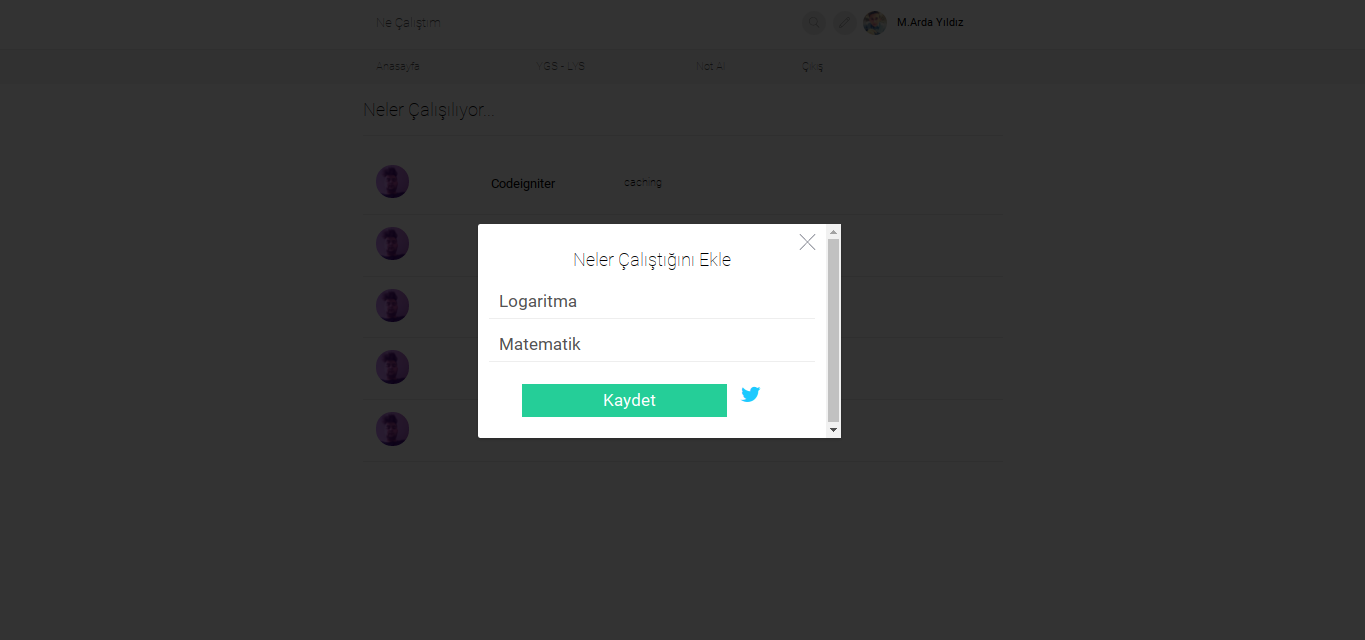Click the Twitter bird icon
Screen dimensions: 1365x640
tap(751, 394)
